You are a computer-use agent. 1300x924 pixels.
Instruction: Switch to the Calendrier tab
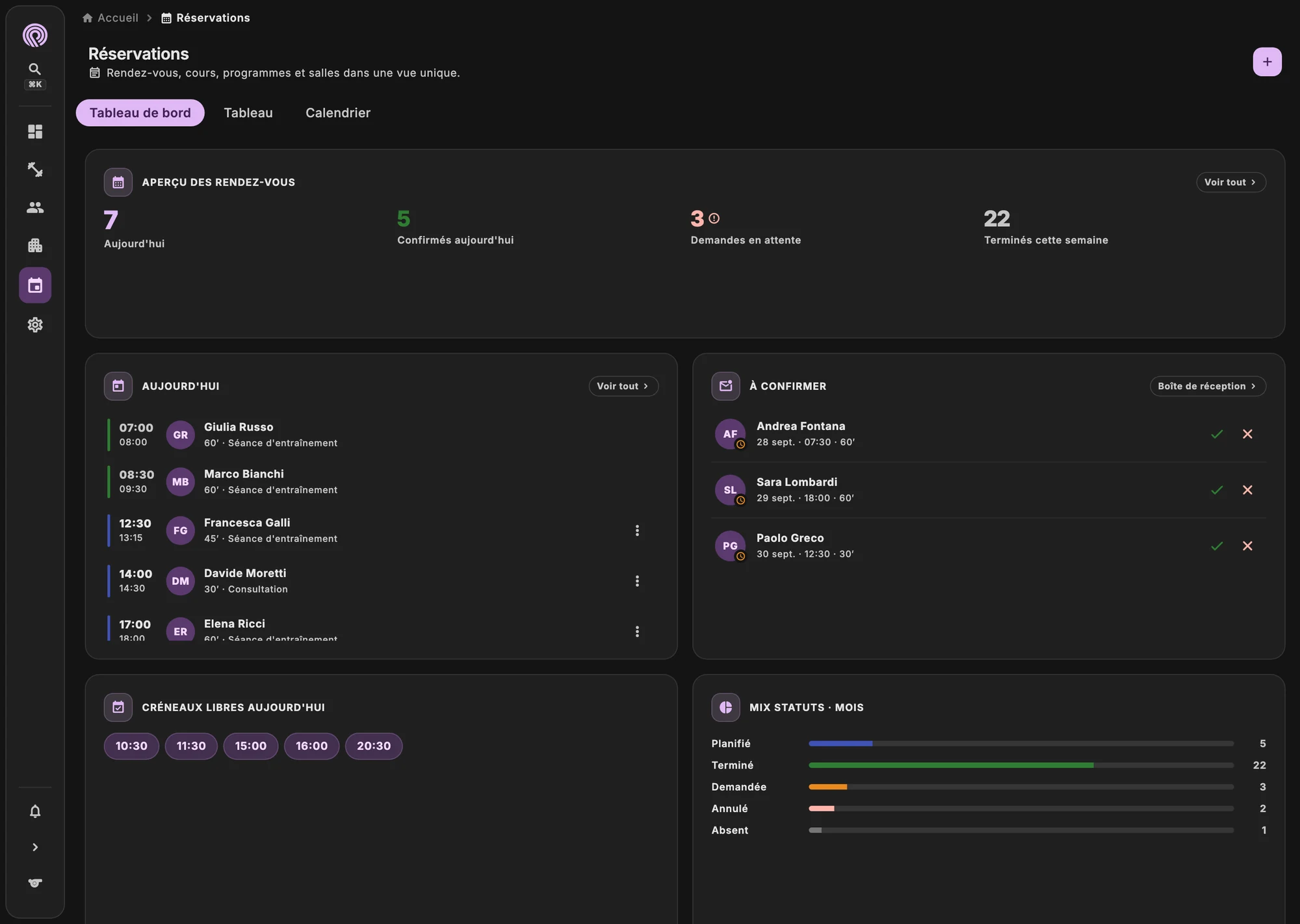click(x=338, y=113)
